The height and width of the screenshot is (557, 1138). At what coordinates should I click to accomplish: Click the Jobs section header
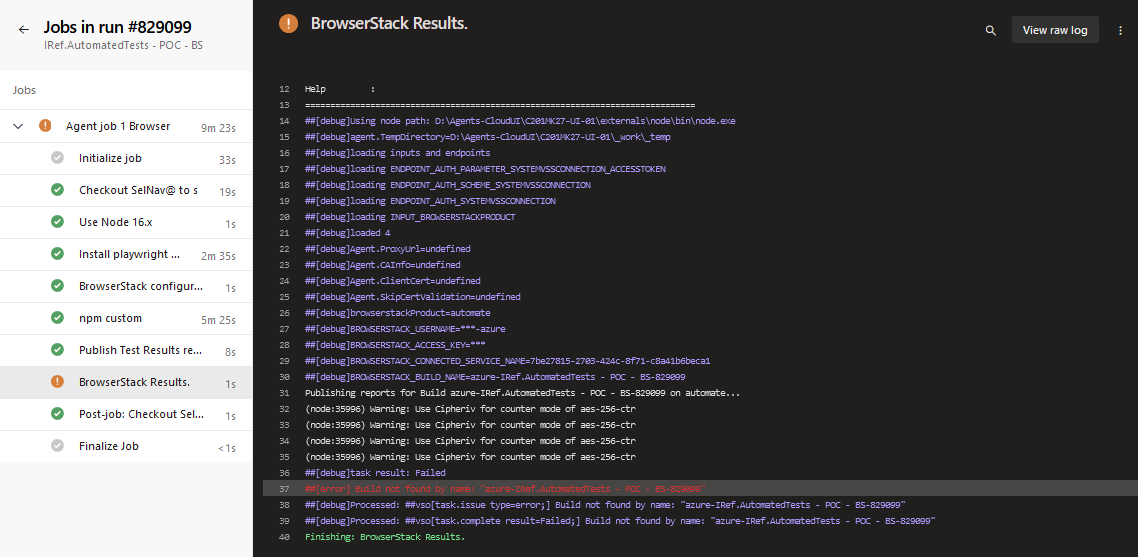click(24, 90)
